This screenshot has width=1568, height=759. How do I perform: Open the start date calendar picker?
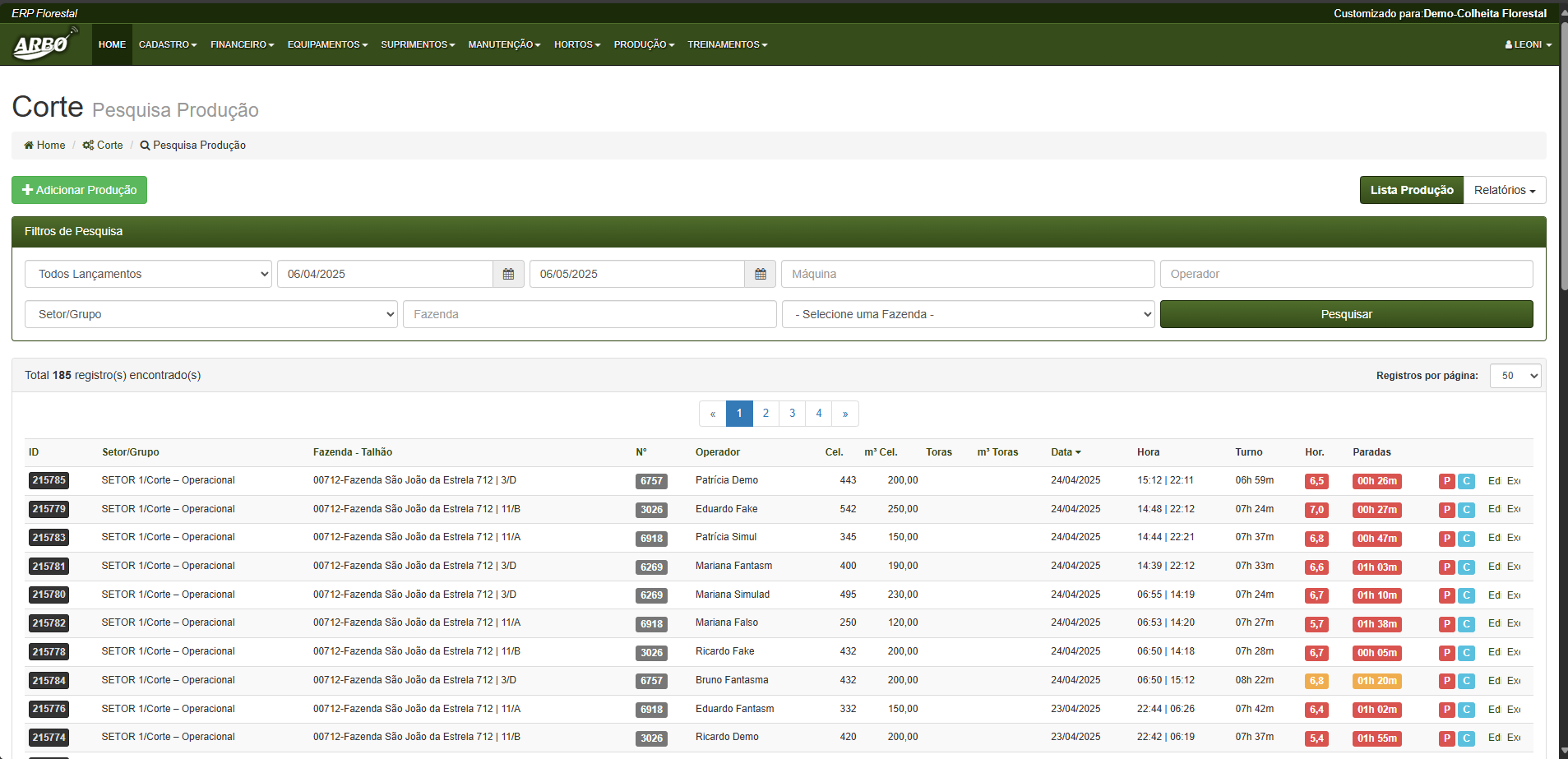pos(508,274)
